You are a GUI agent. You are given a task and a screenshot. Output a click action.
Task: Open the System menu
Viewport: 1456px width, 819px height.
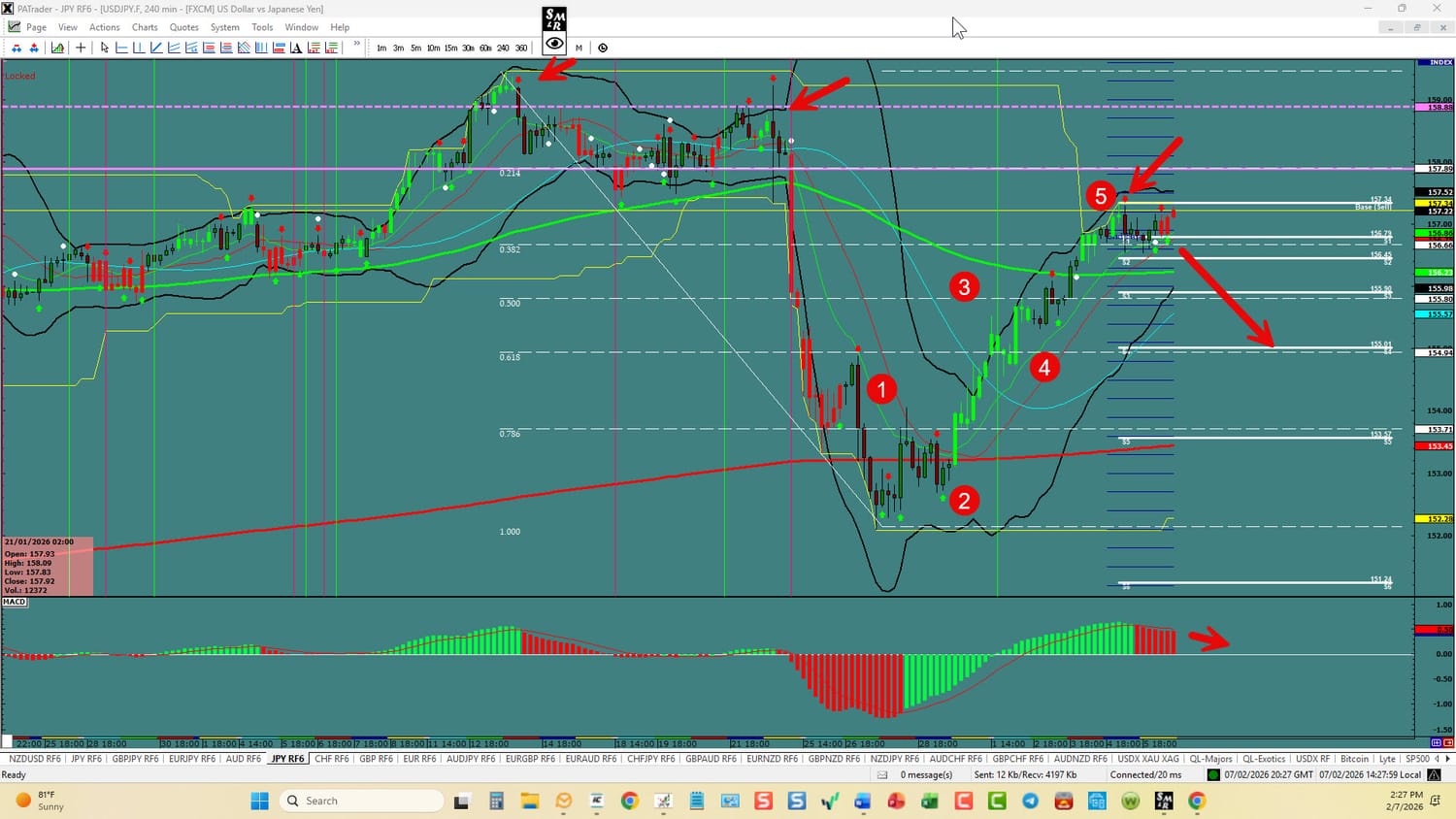click(x=225, y=27)
